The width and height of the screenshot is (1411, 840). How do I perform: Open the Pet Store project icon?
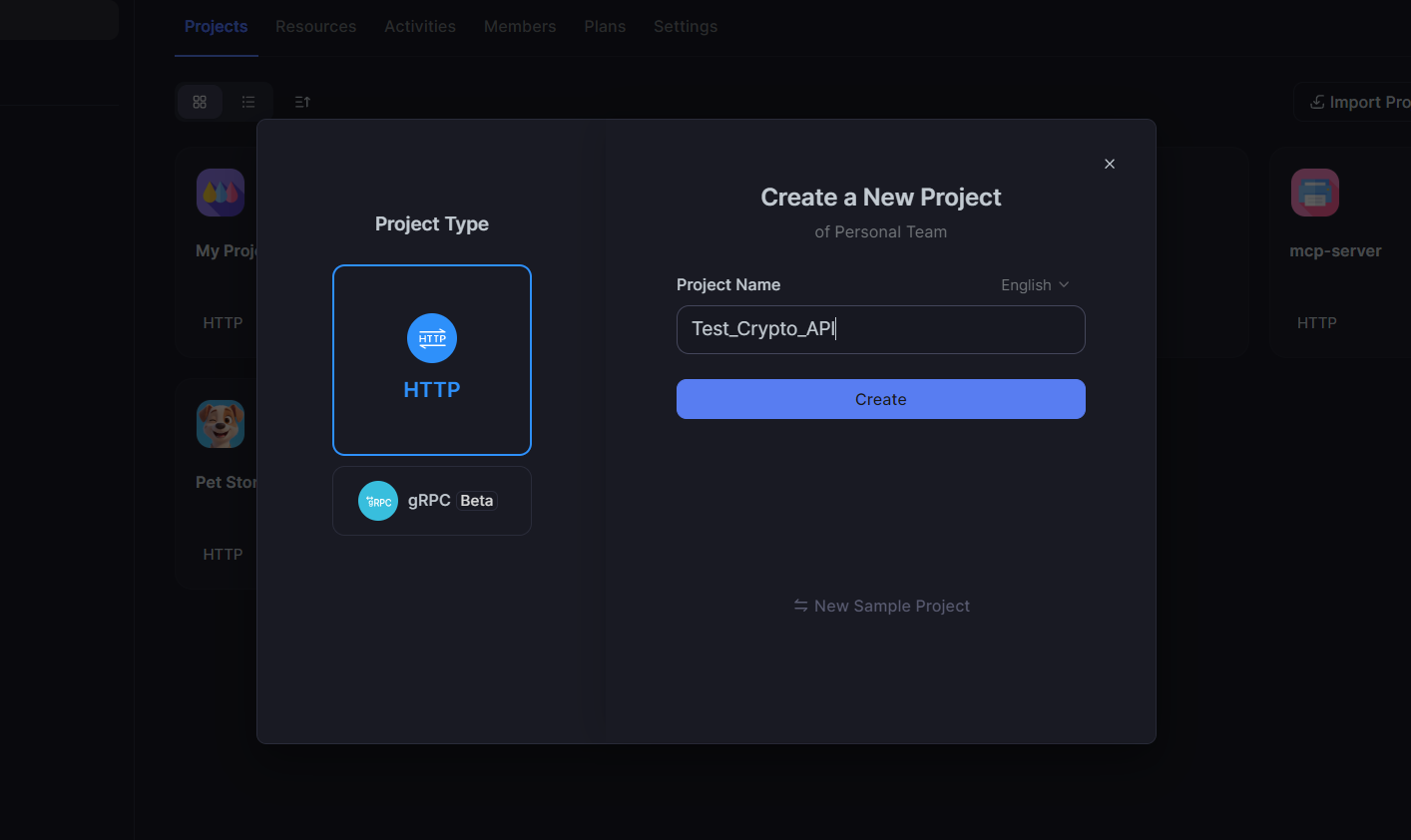(220, 423)
